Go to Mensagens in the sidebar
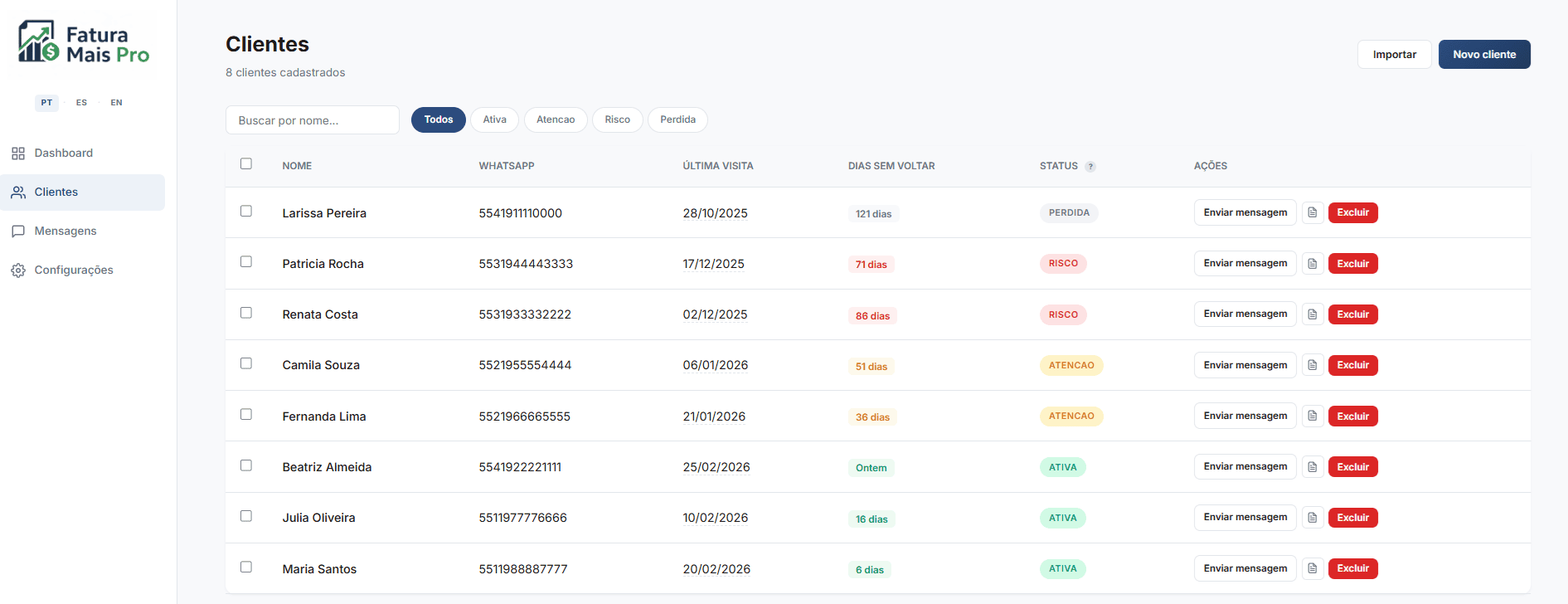 [x=65, y=231]
